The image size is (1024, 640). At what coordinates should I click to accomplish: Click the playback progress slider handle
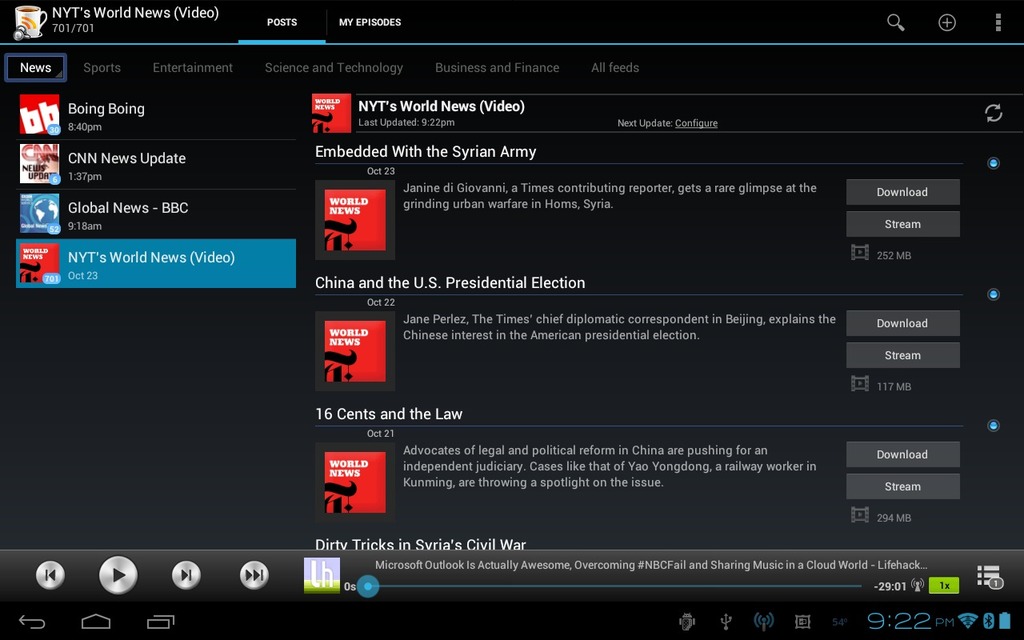pos(368,586)
